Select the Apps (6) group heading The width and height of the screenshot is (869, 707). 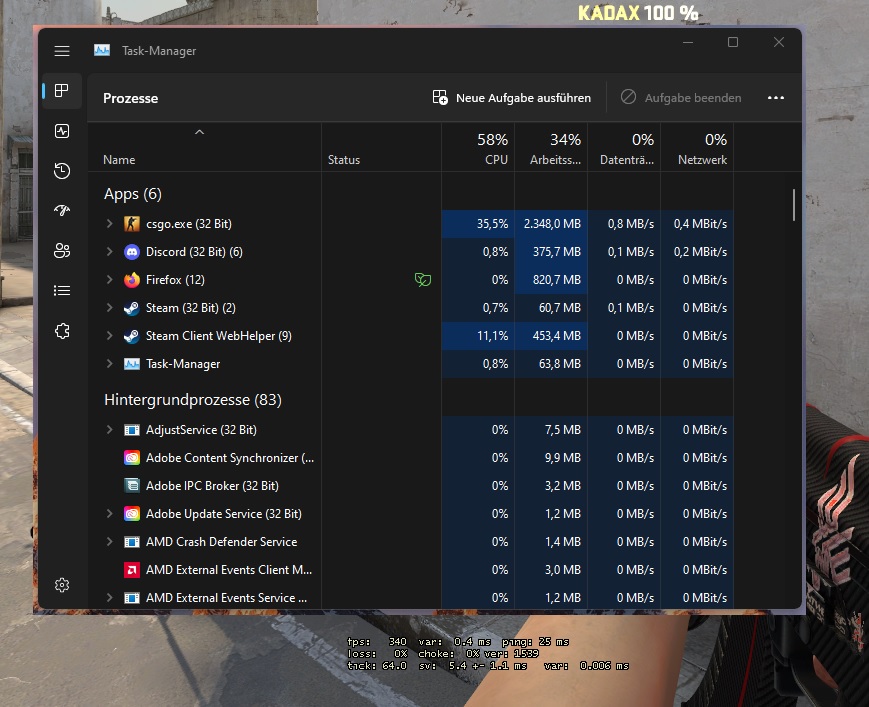pos(133,194)
